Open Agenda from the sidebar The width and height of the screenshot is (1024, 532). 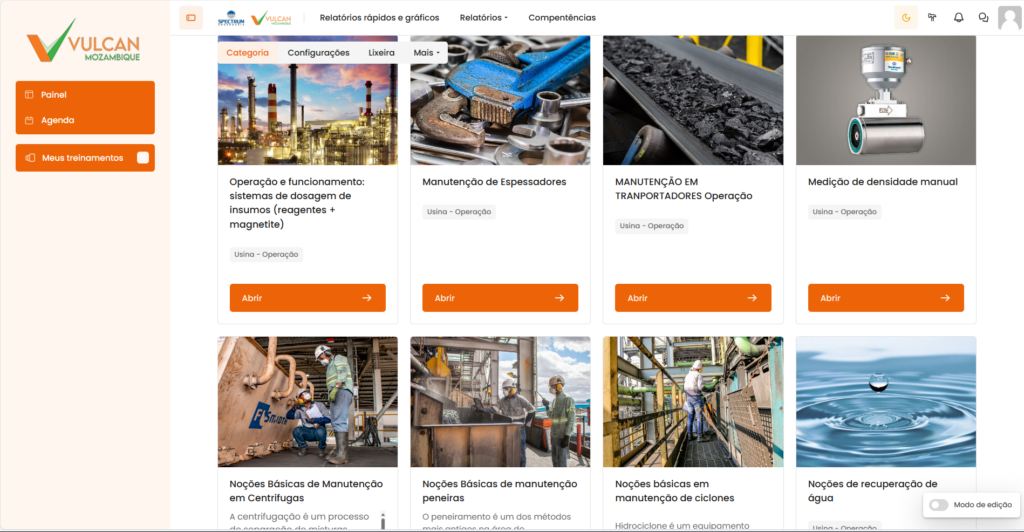57,120
